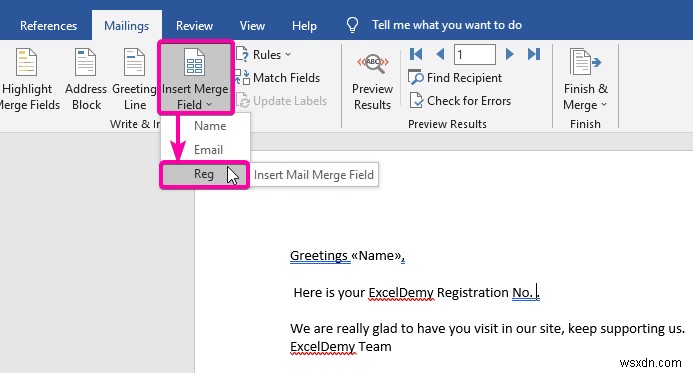Select Reg merge field
The width and height of the screenshot is (693, 373).
coord(204,175)
